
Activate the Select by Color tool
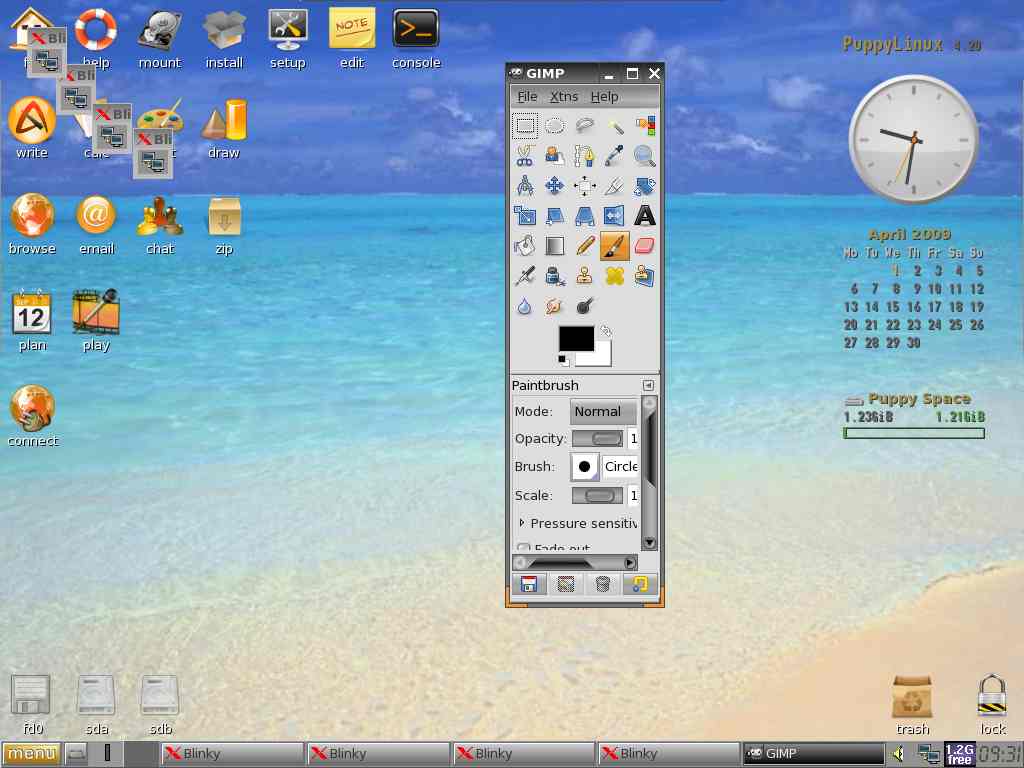coord(645,125)
